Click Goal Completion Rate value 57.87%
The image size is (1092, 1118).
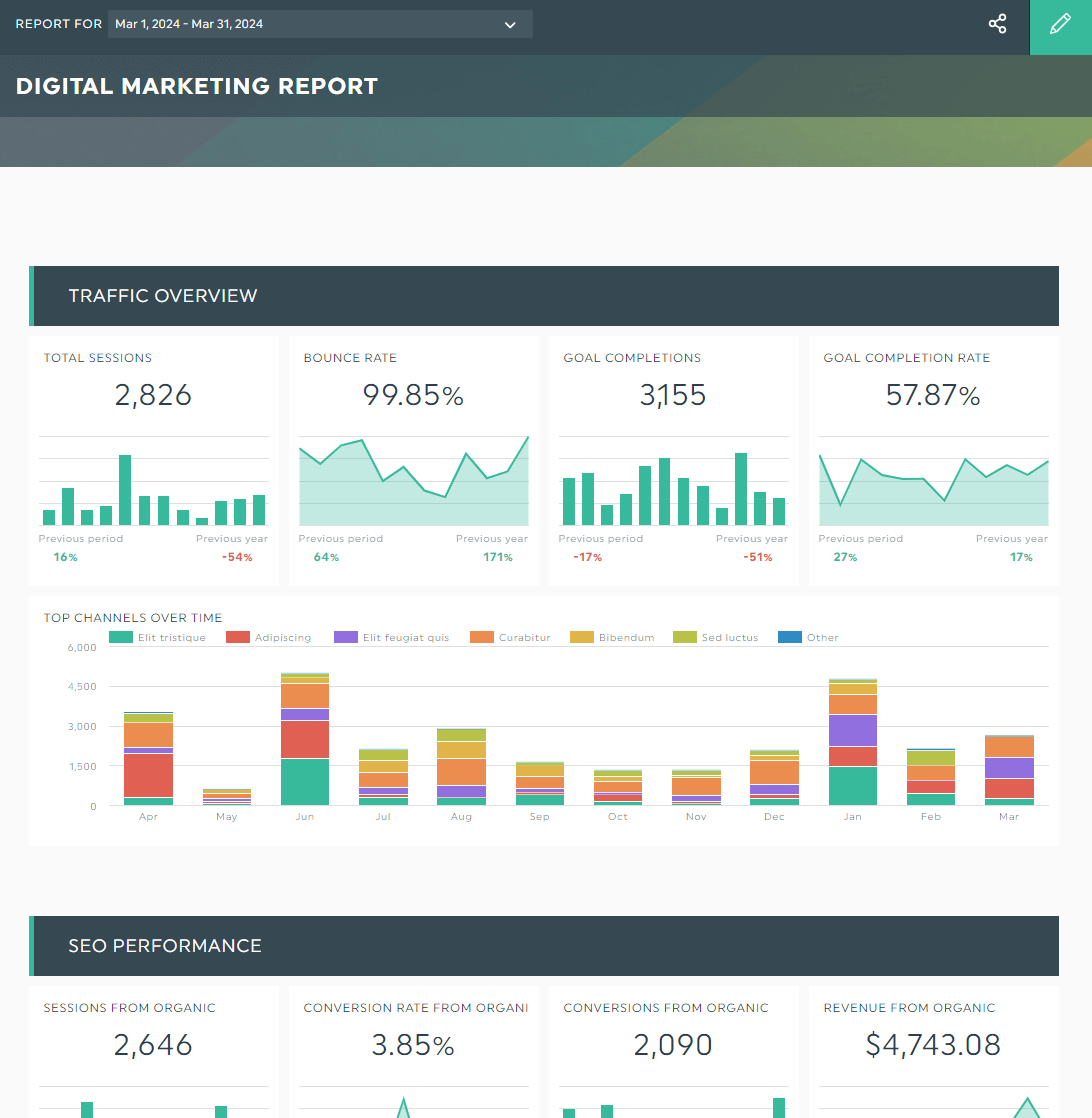pos(933,395)
